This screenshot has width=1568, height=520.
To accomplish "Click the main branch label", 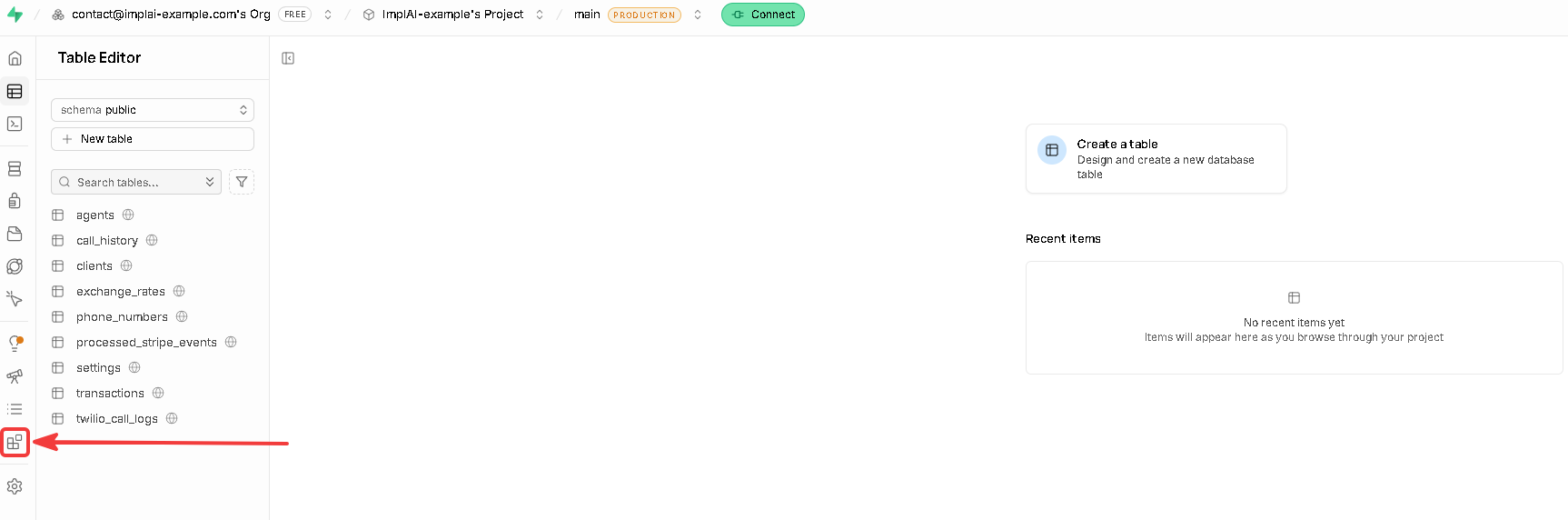I will [x=587, y=15].
